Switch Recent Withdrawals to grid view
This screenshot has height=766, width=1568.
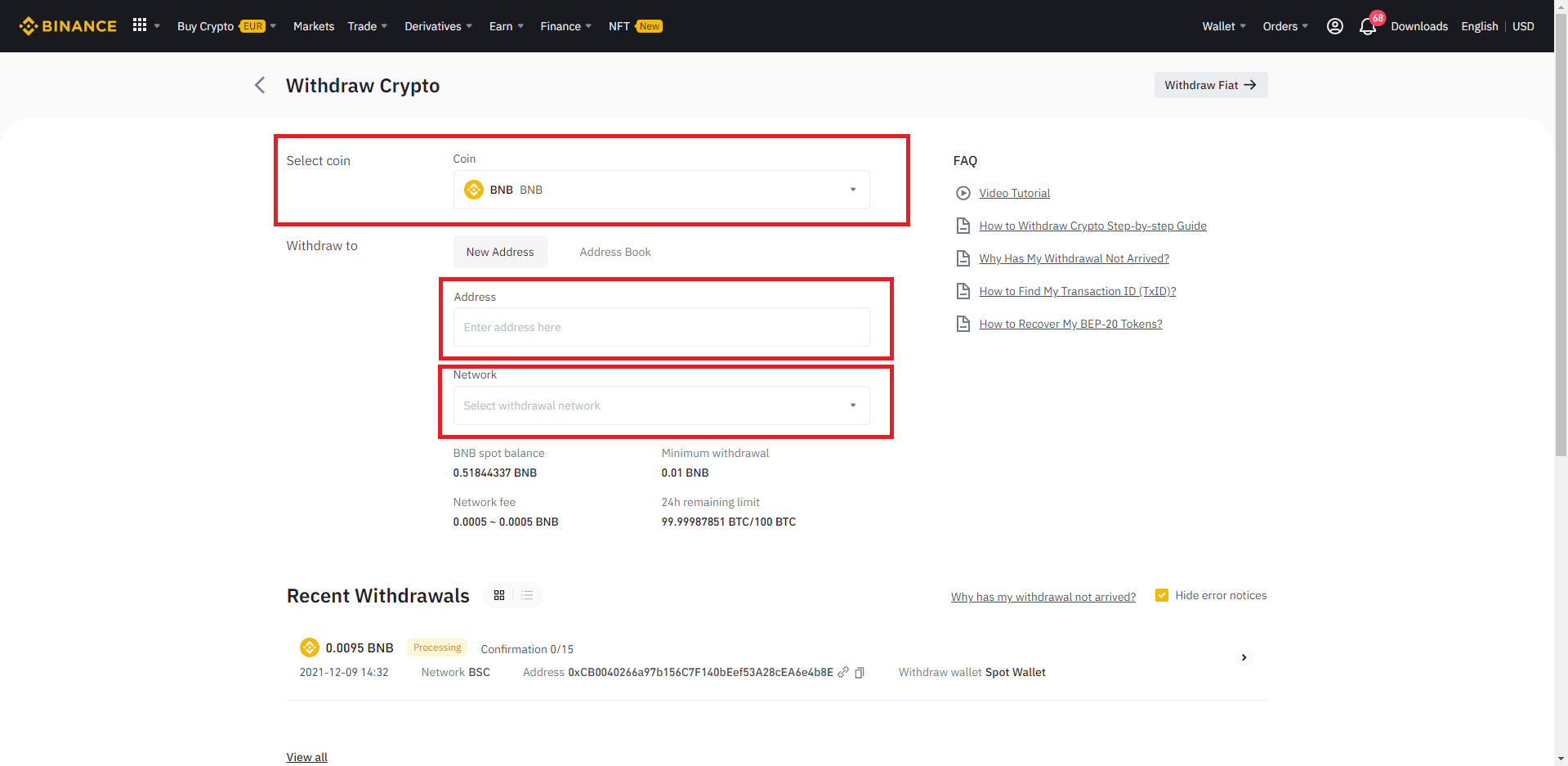pos(499,595)
